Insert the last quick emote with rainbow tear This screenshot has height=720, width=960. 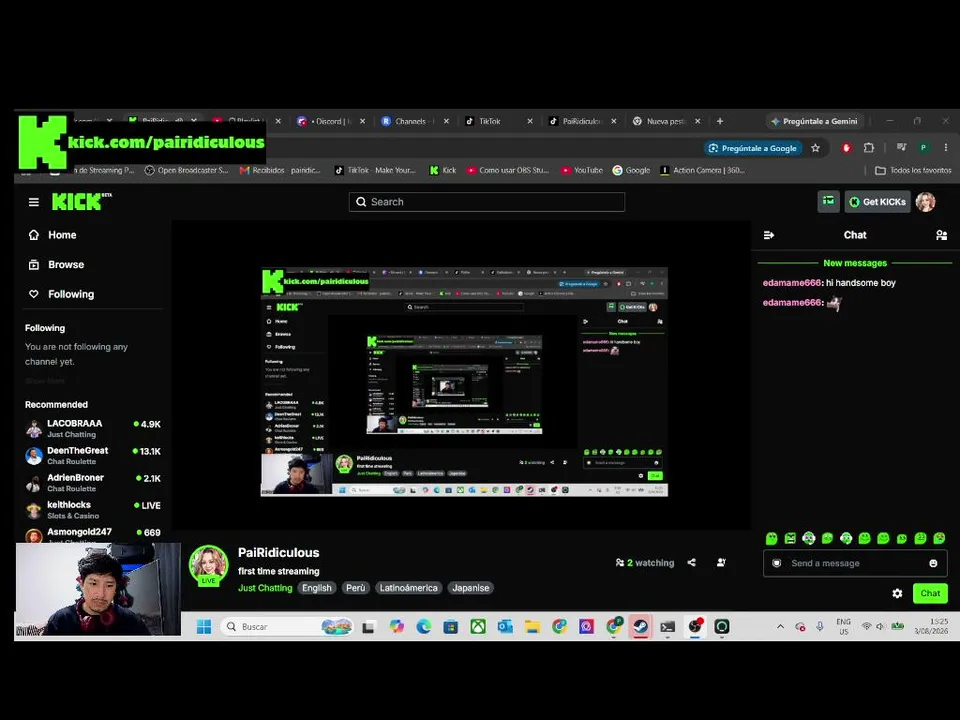point(939,538)
